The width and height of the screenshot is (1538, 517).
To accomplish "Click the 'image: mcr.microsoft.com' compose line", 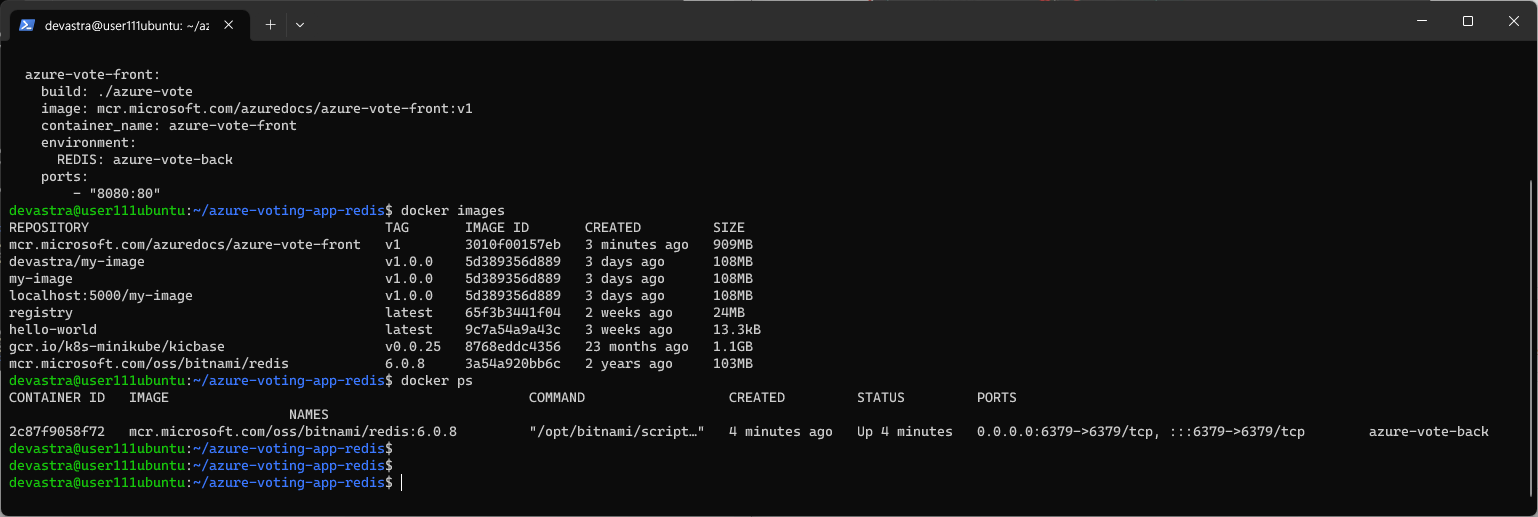I will pos(257,109).
